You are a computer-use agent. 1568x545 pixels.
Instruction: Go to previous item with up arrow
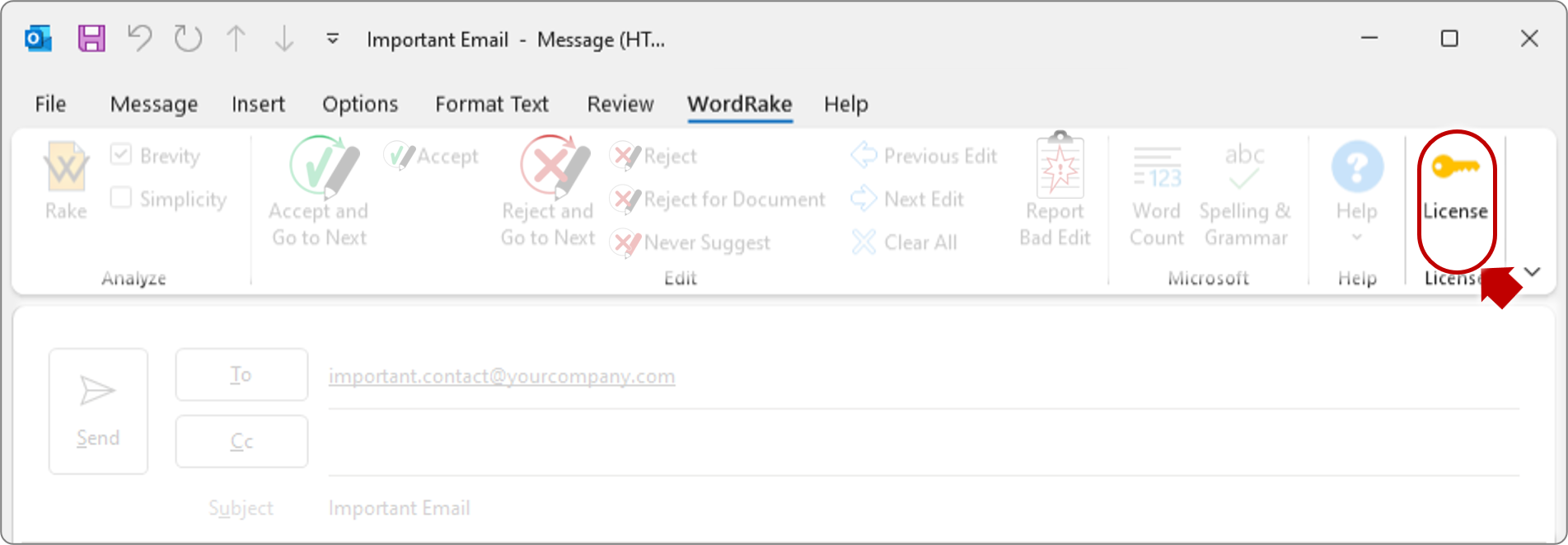coord(236,39)
